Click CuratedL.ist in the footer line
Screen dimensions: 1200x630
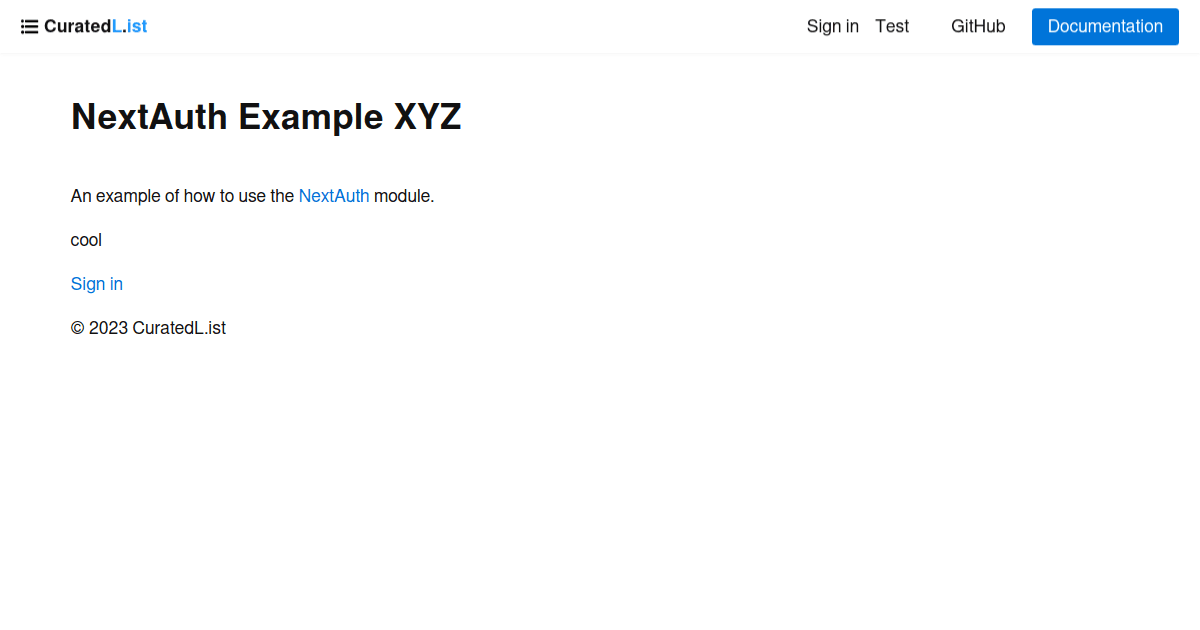tap(180, 327)
